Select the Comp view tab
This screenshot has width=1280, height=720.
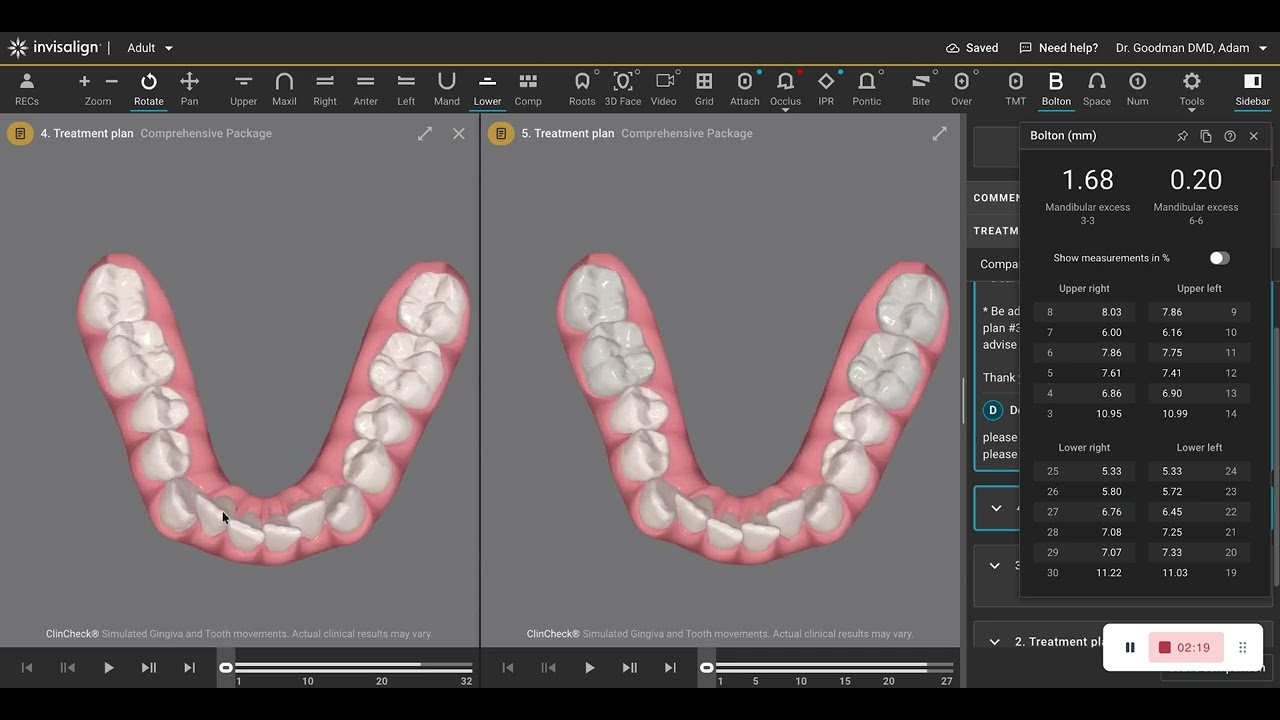click(x=528, y=88)
